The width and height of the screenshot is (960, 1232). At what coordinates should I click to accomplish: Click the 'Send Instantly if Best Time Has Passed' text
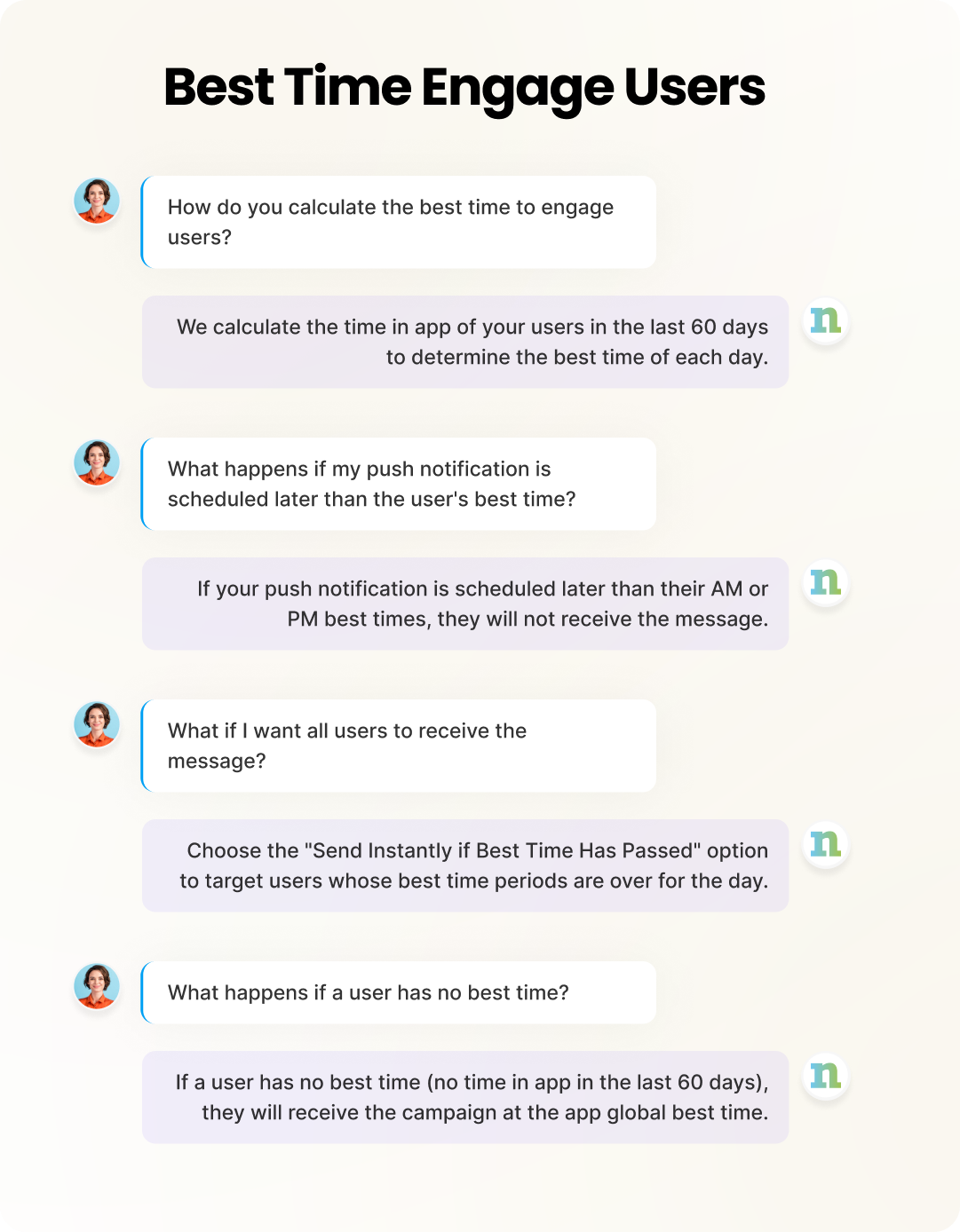point(502,850)
